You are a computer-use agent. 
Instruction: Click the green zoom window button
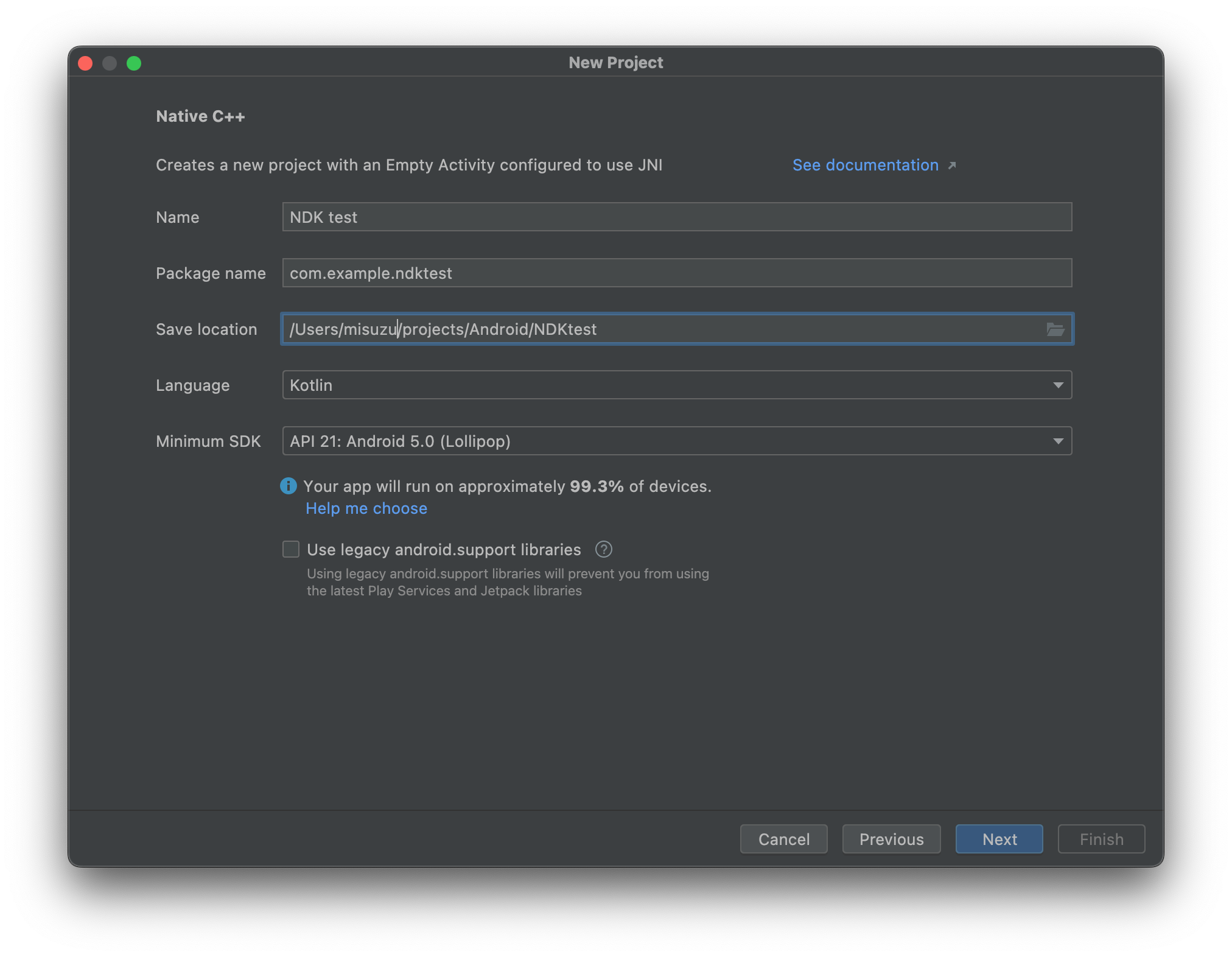(x=134, y=63)
